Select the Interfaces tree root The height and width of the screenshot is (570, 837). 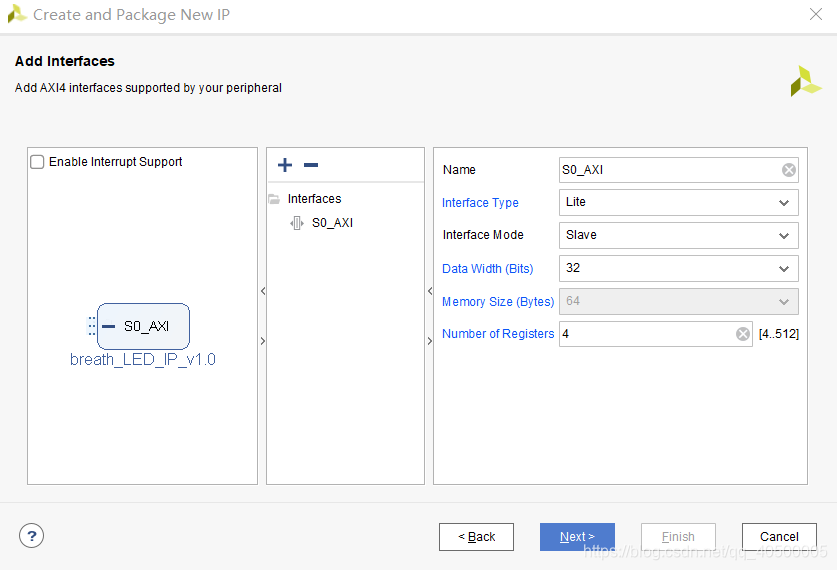(314, 199)
